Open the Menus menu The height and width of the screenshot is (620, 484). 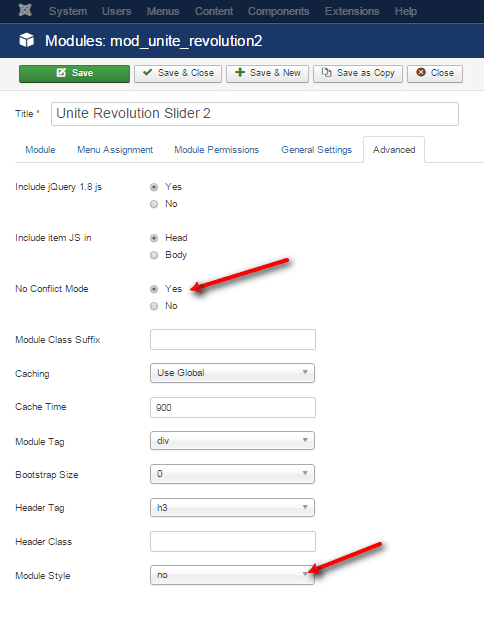(x=163, y=11)
